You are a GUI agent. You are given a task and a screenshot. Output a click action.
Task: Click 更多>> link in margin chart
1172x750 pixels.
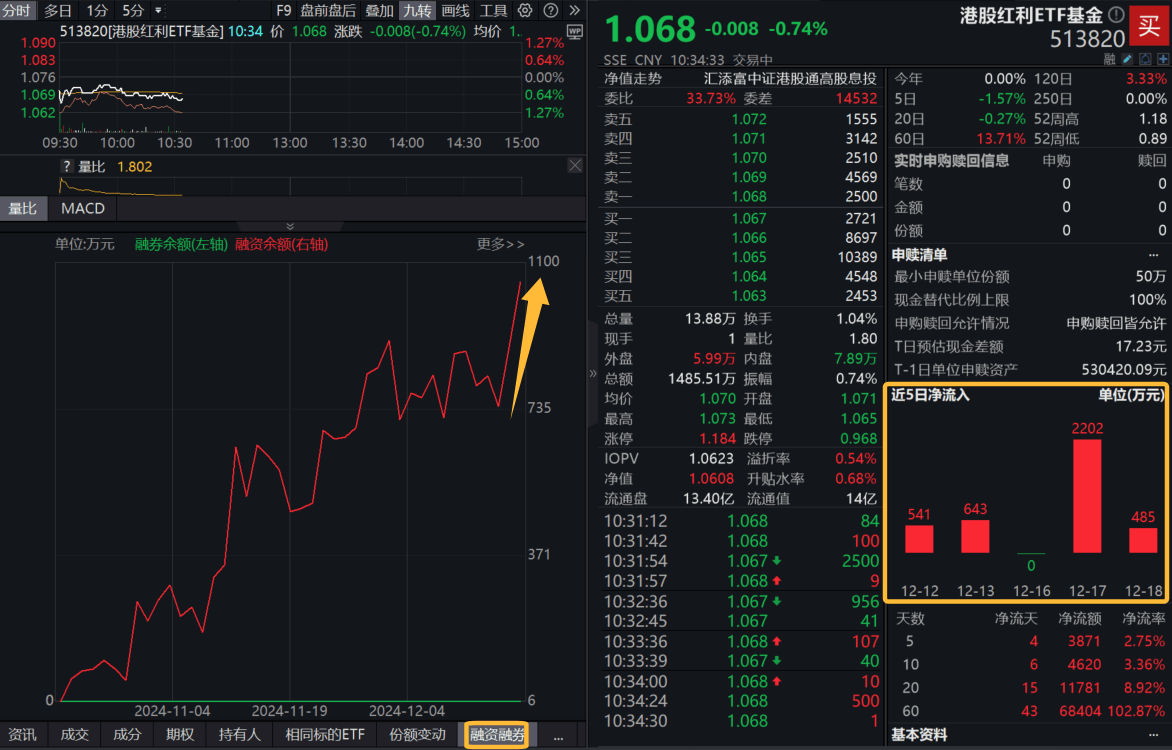click(501, 244)
